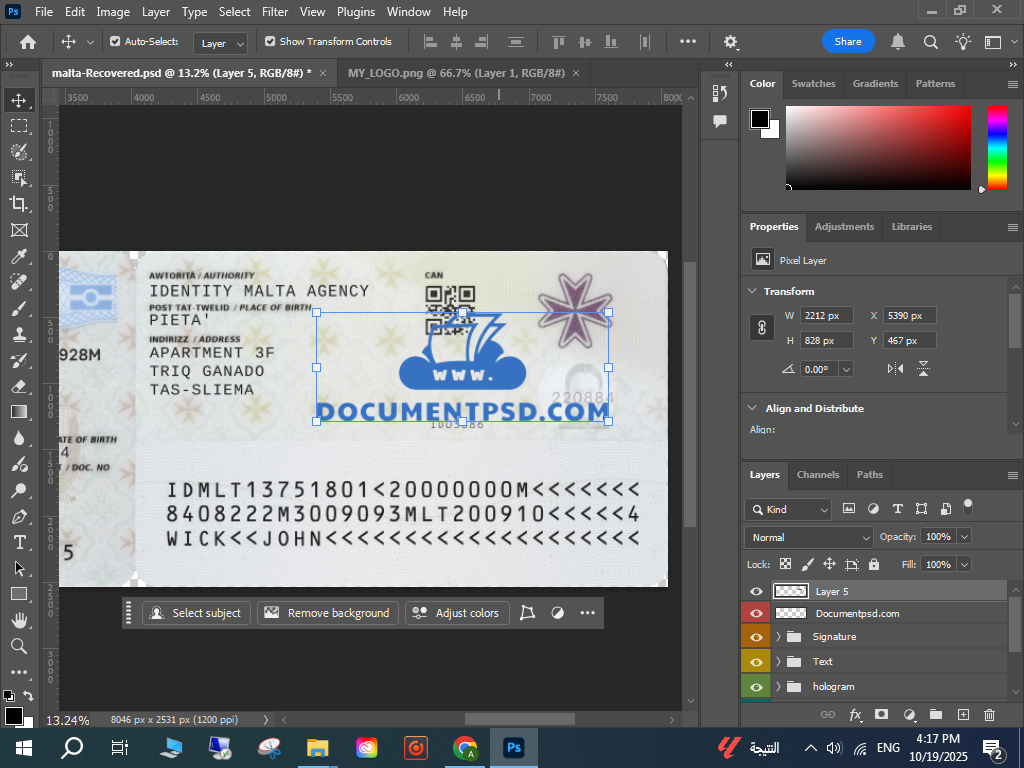Screen dimensions: 1024x768
Task: Open Google Chrome from the taskbar
Action: 465,747
